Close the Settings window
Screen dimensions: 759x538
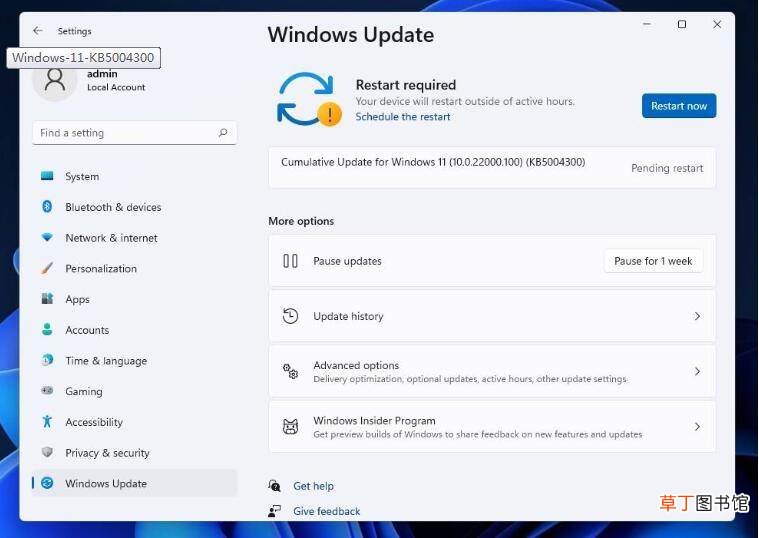point(717,24)
